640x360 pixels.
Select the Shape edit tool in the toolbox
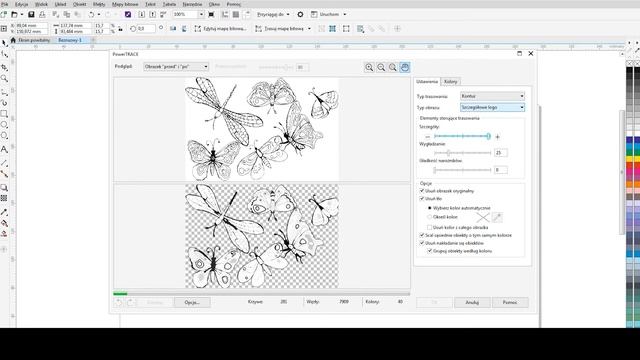click(x=4, y=54)
